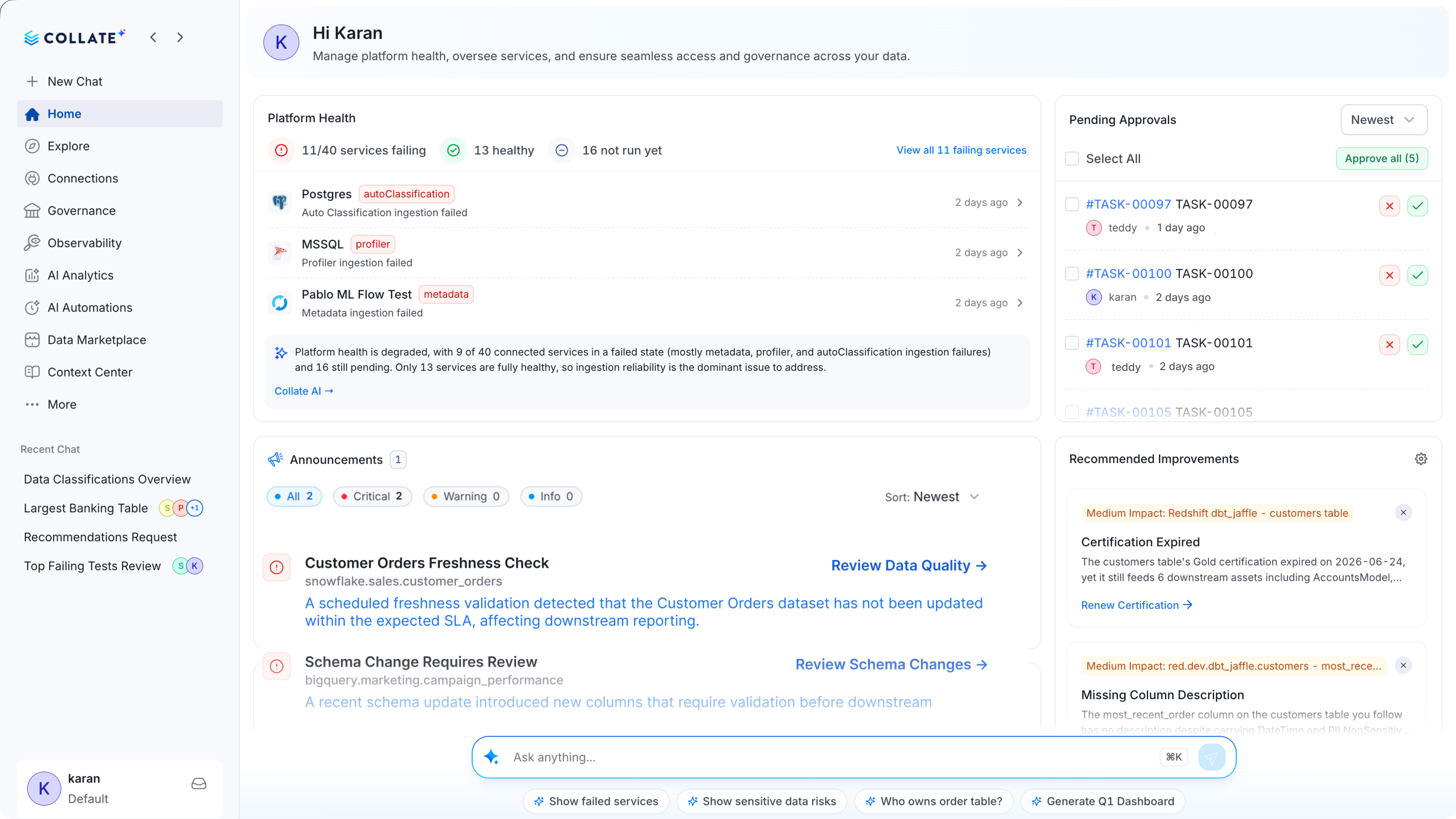Click the services failing alert icon
The height and width of the screenshot is (819, 1456).
[x=281, y=151]
